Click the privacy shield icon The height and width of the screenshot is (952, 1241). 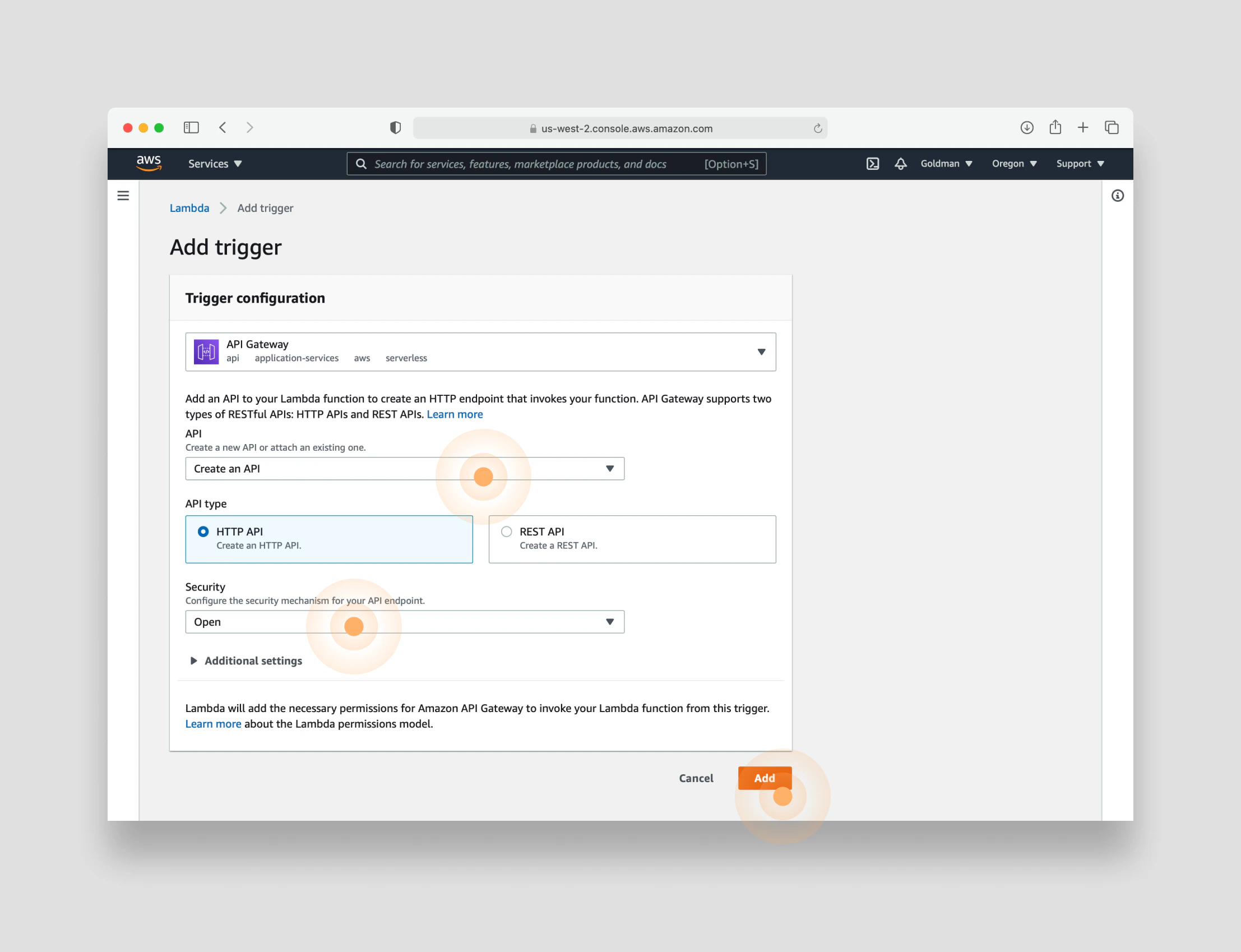395,127
